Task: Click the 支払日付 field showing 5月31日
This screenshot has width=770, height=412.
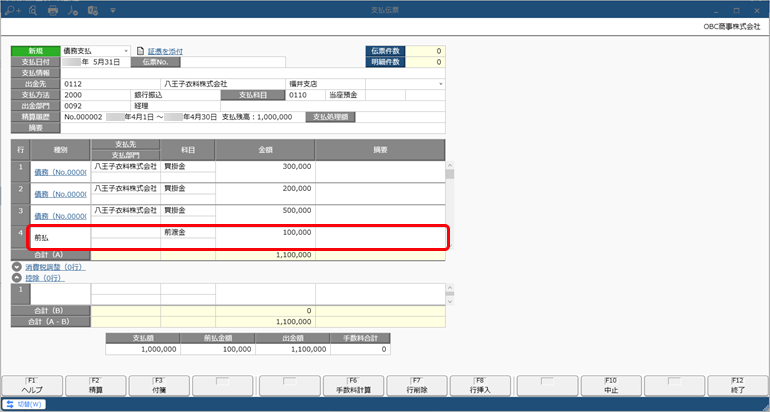Action: (x=96, y=62)
